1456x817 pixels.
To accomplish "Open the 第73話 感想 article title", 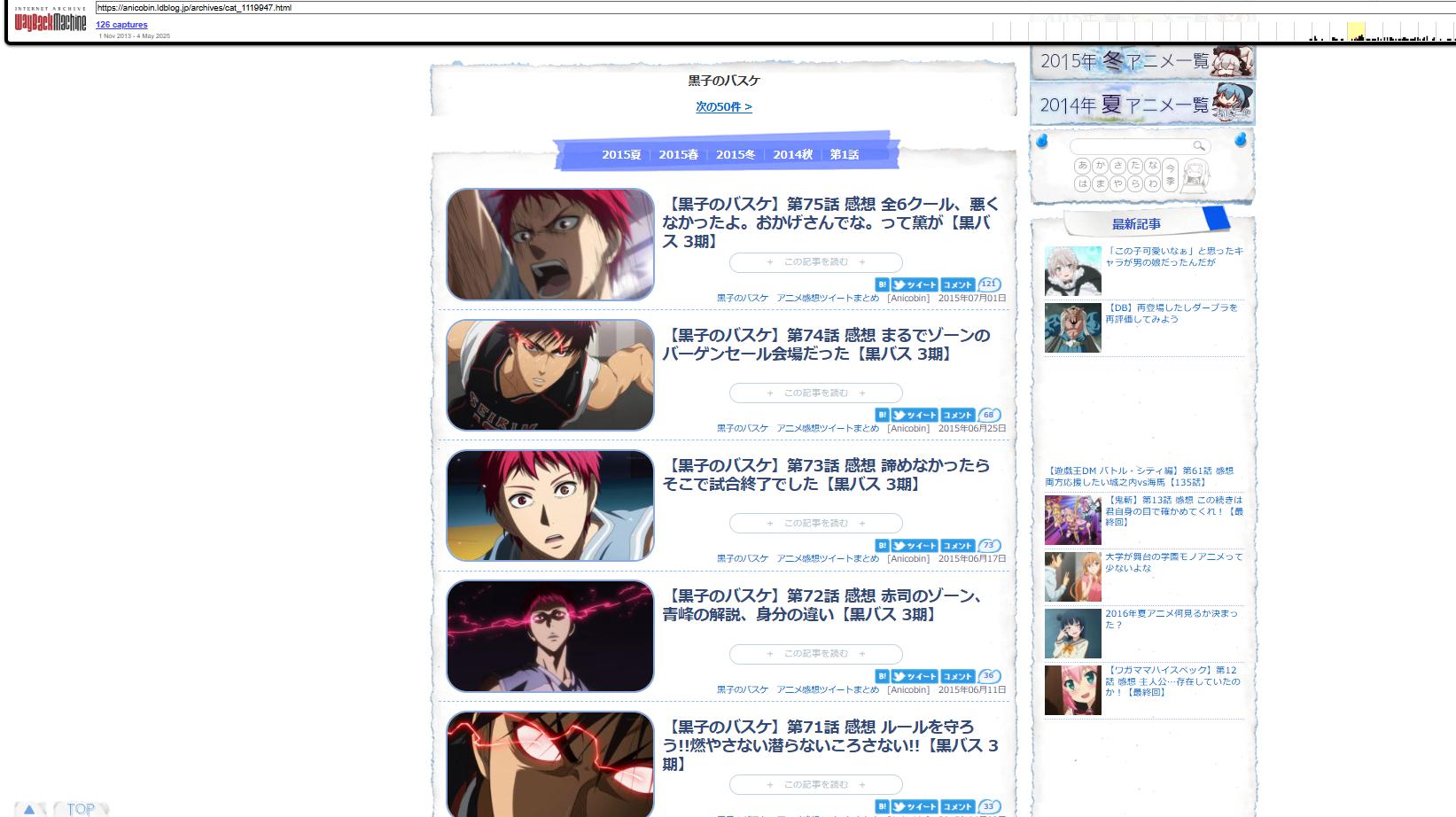I will 827,475.
